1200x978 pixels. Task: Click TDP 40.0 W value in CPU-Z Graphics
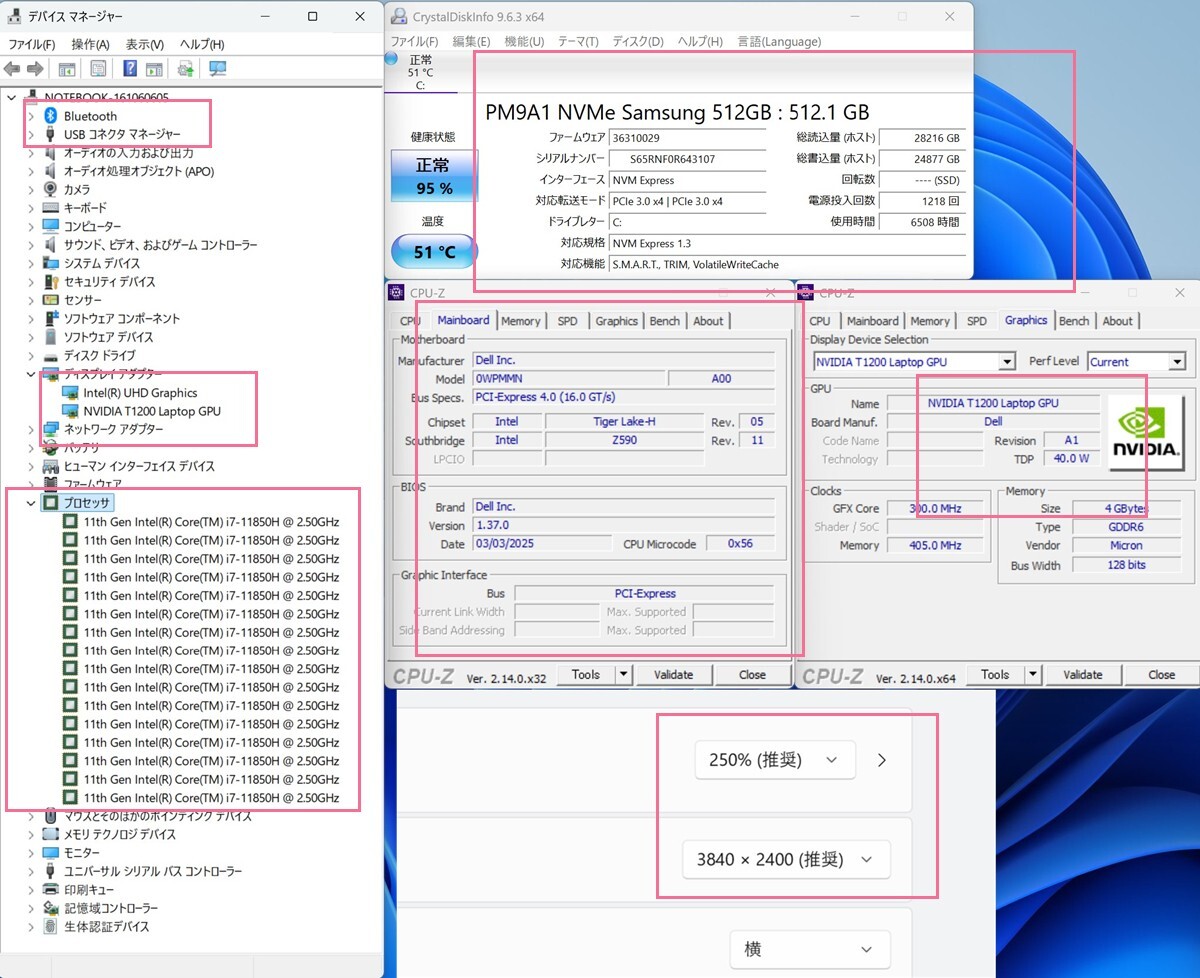click(1070, 459)
